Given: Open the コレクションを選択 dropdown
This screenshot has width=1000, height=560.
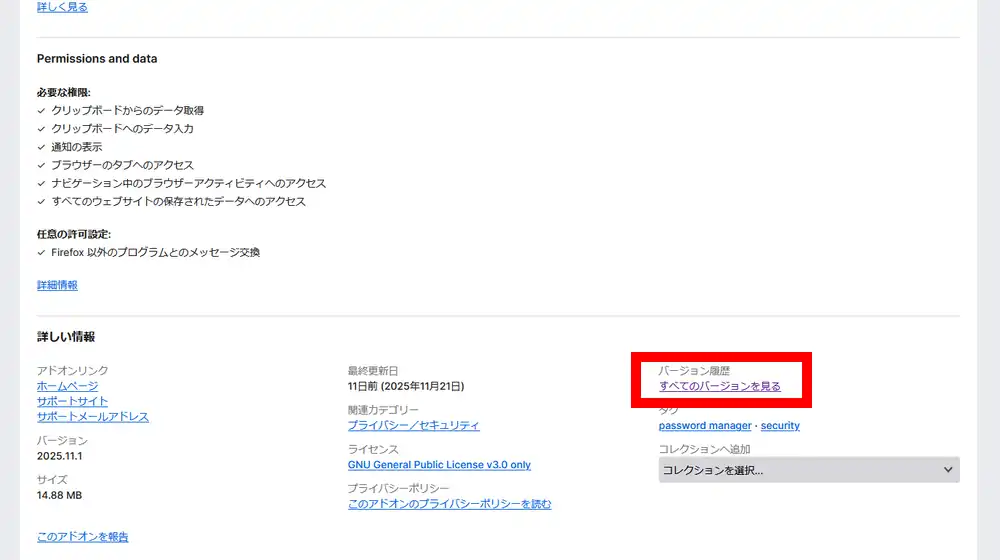Looking at the screenshot, I should click(800, 470).
